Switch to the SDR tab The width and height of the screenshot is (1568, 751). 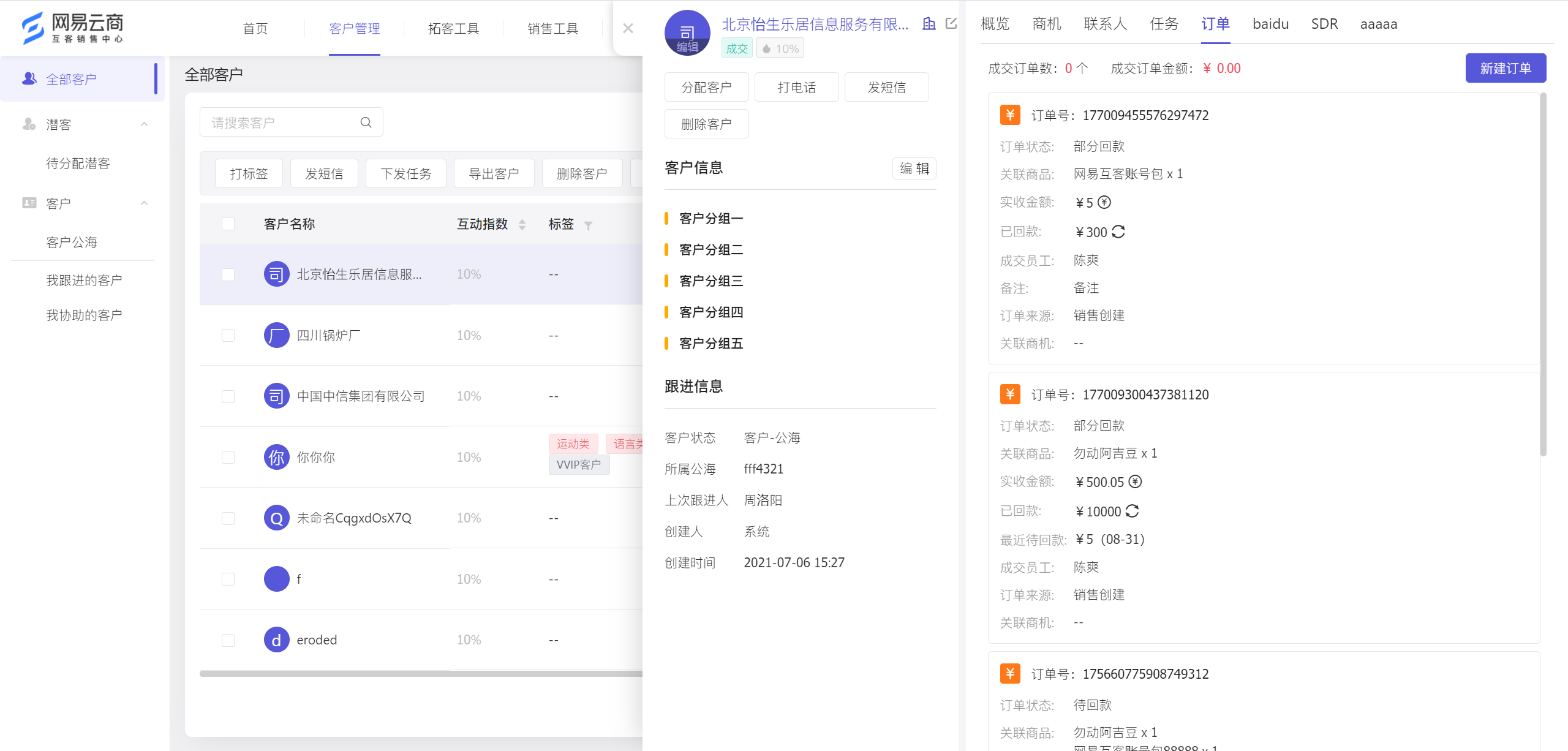point(1324,24)
